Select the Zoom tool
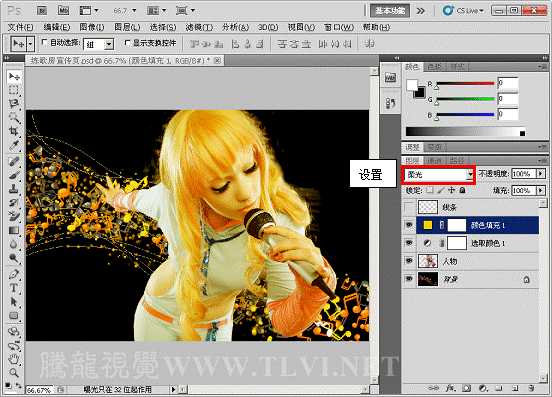 click(x=14, y=372)
